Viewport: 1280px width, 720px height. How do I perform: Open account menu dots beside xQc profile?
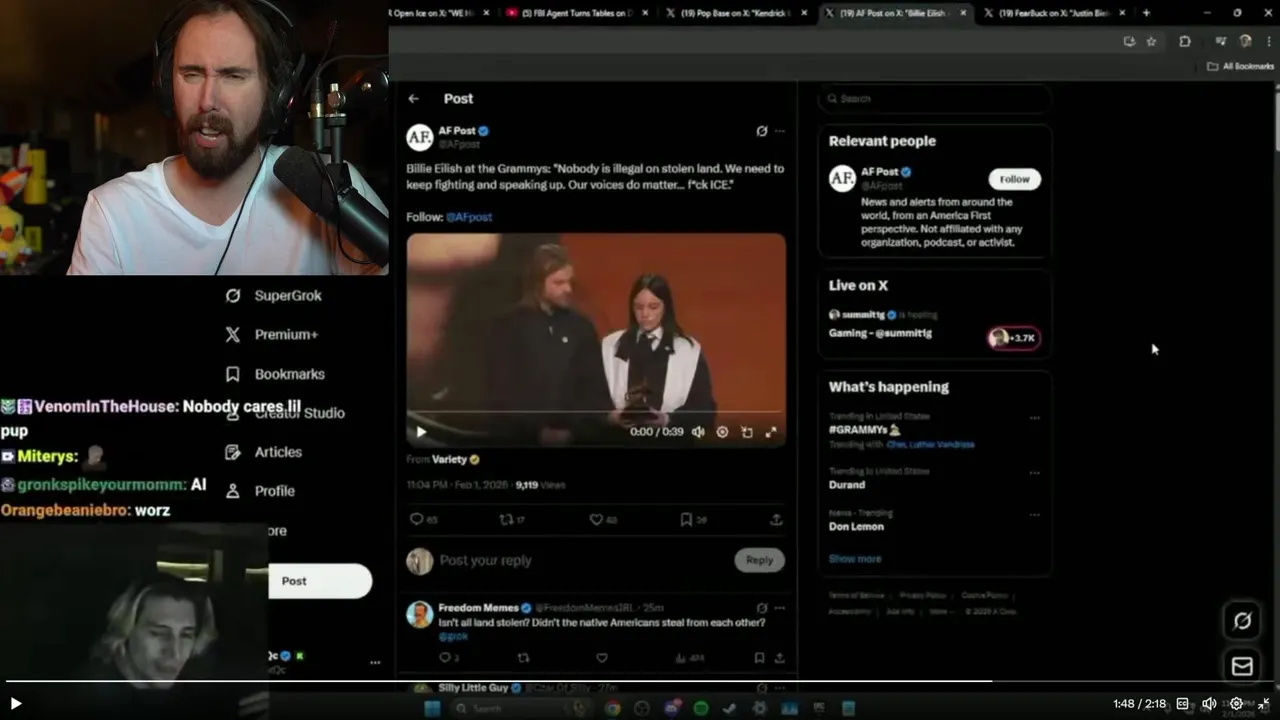[375, 662]
